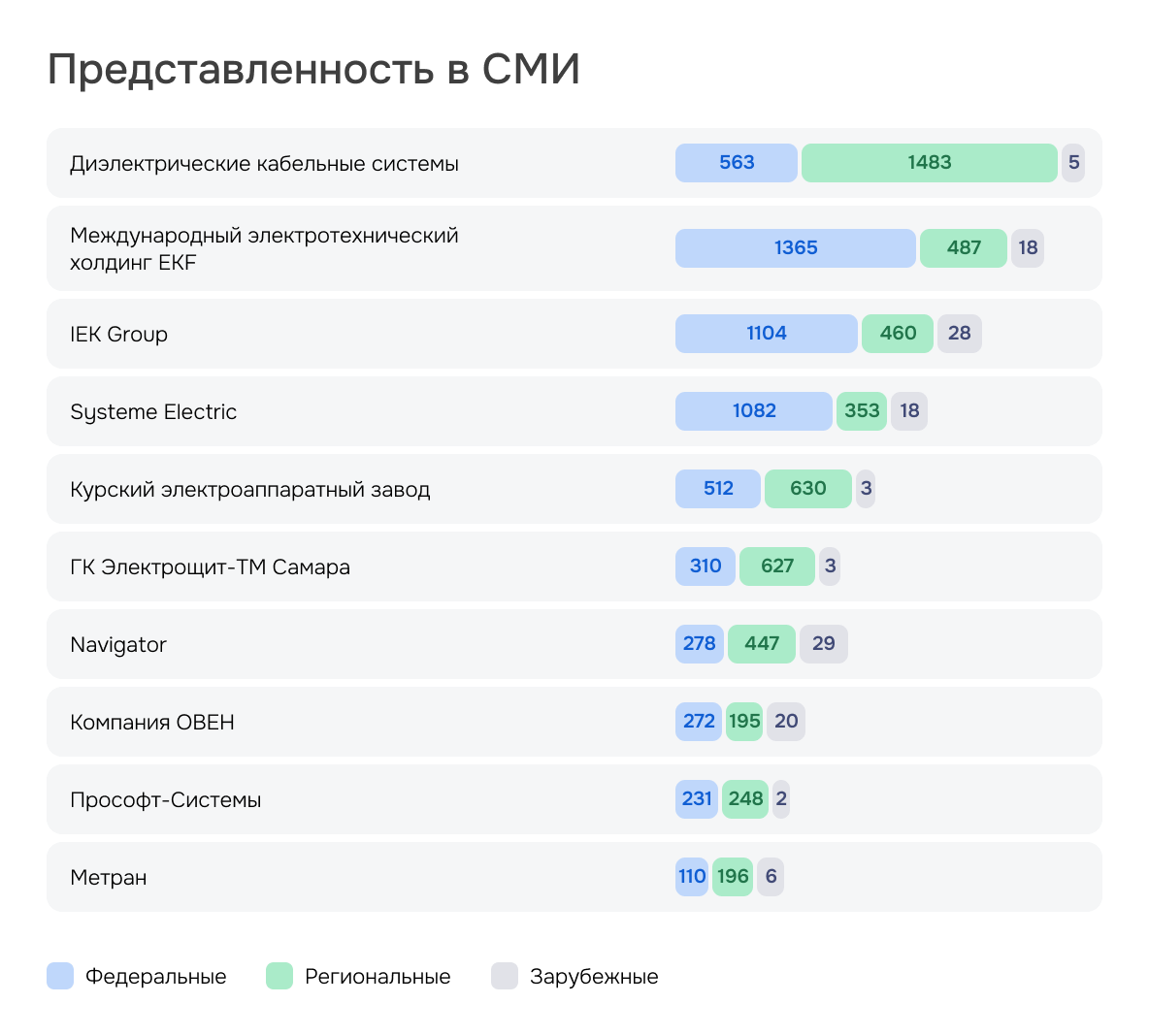
Task: Click the blue Федеральные legend swatch
Action: (60, 976)
